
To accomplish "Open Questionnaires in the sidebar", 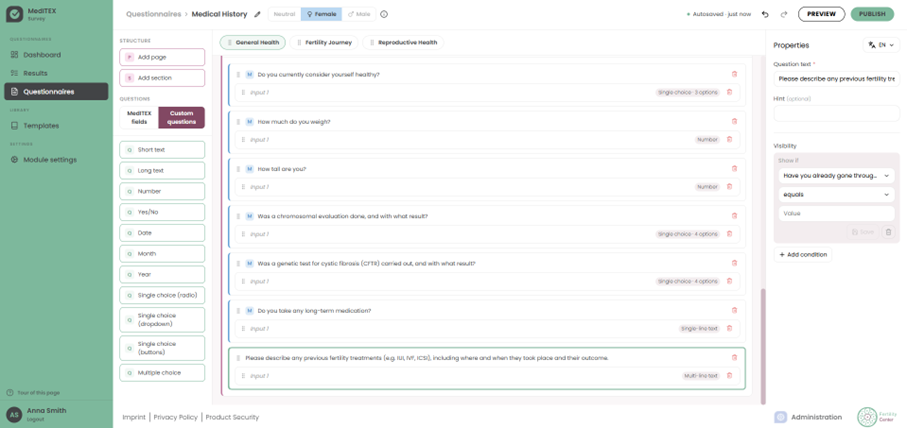I will [56, 91].
